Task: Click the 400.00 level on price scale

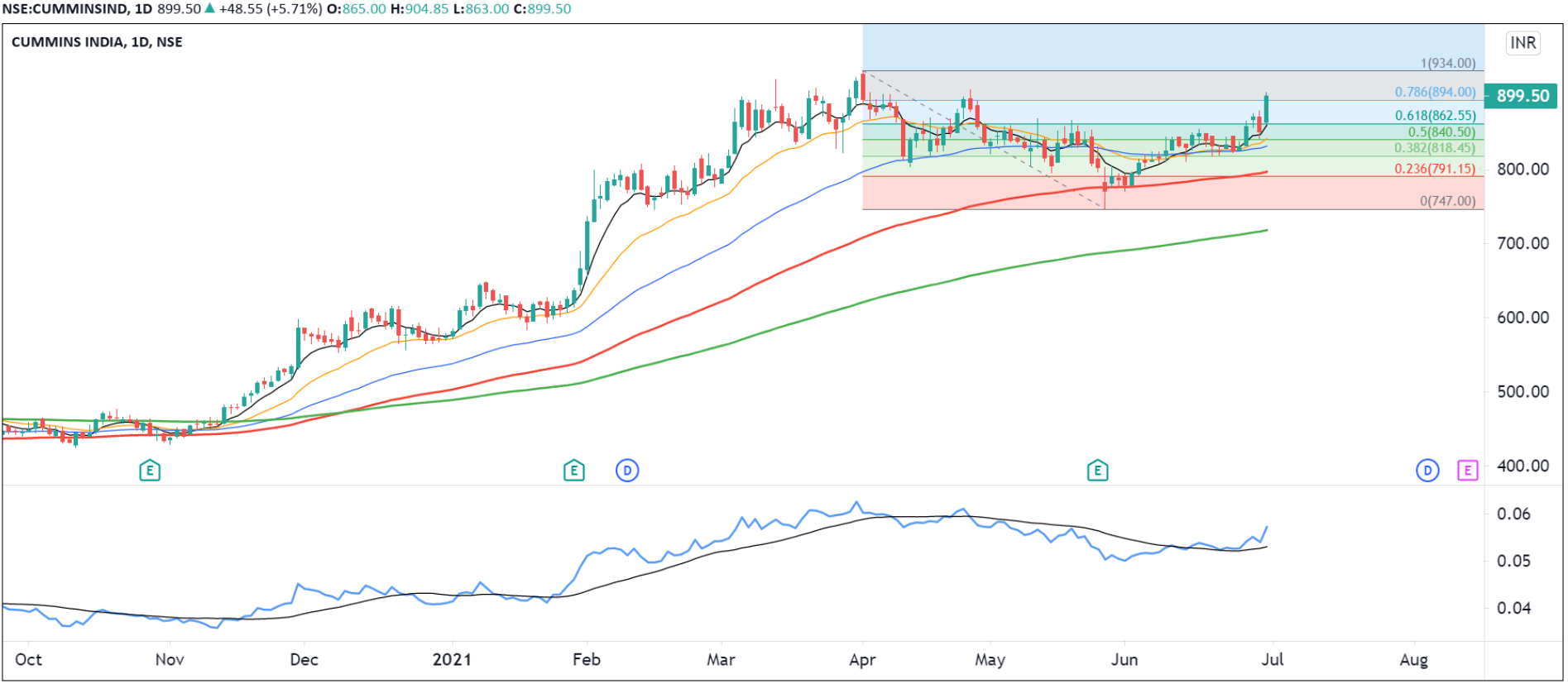Action: 1522,466
